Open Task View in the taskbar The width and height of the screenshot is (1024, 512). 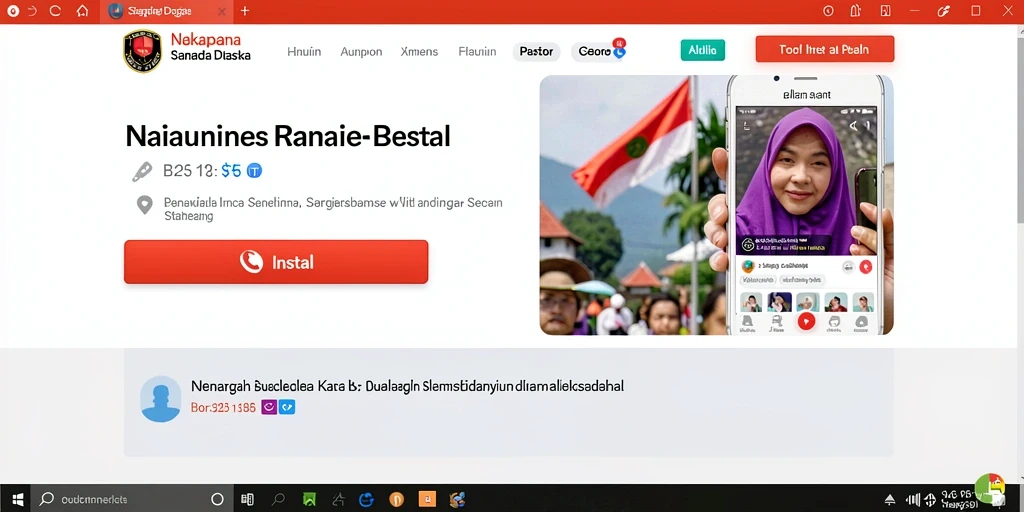(x=248, y=500)
